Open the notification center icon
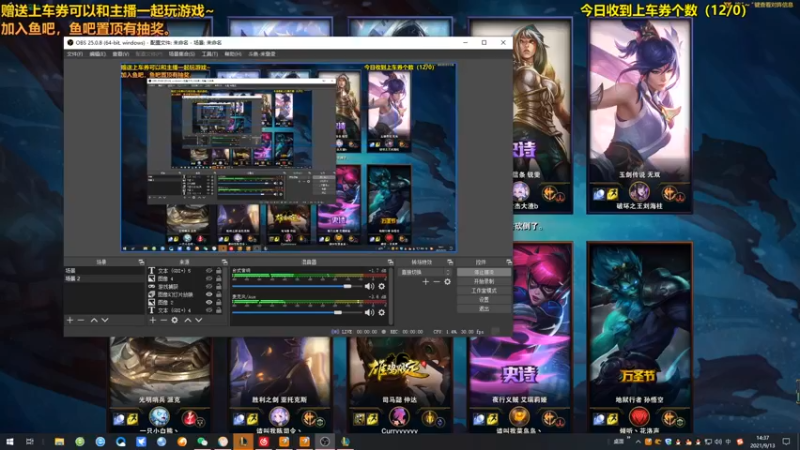This screenshot has width=800, height=450. click(786, 442)
